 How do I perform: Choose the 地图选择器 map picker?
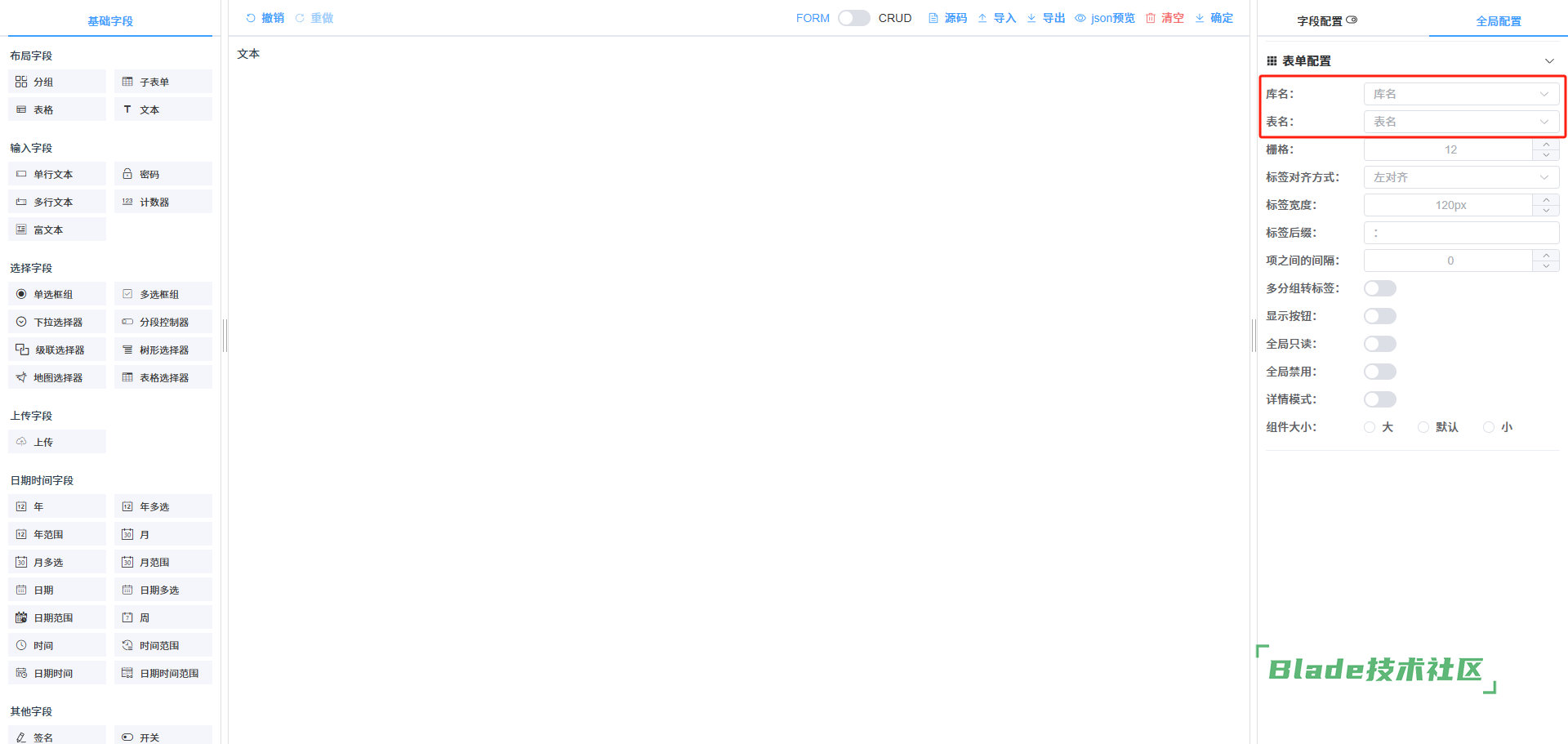[x=57, y=377]
